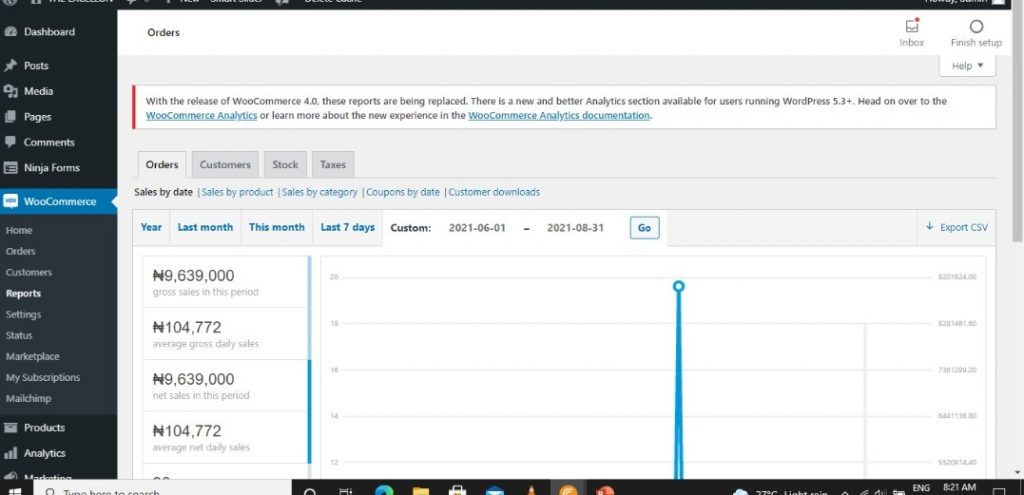Click the start date field 2021-06-01
The height and width of the screenshot is (495, 1024).
tap(477, 228)
